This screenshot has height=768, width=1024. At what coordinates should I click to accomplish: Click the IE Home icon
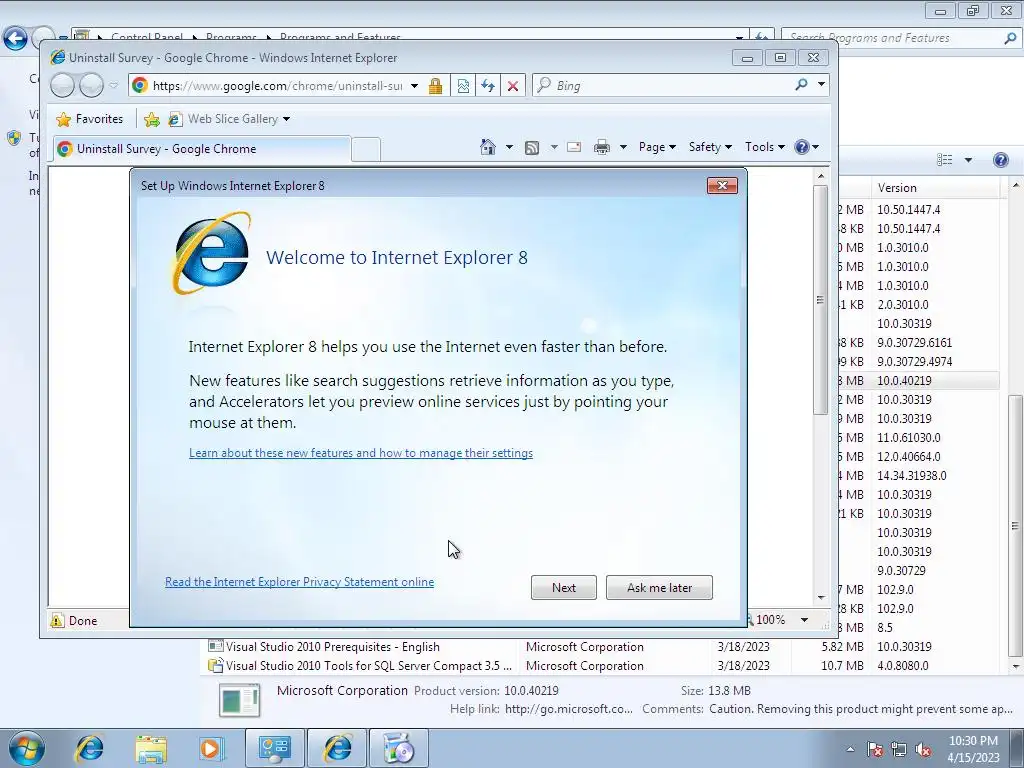tap(487, 147)
